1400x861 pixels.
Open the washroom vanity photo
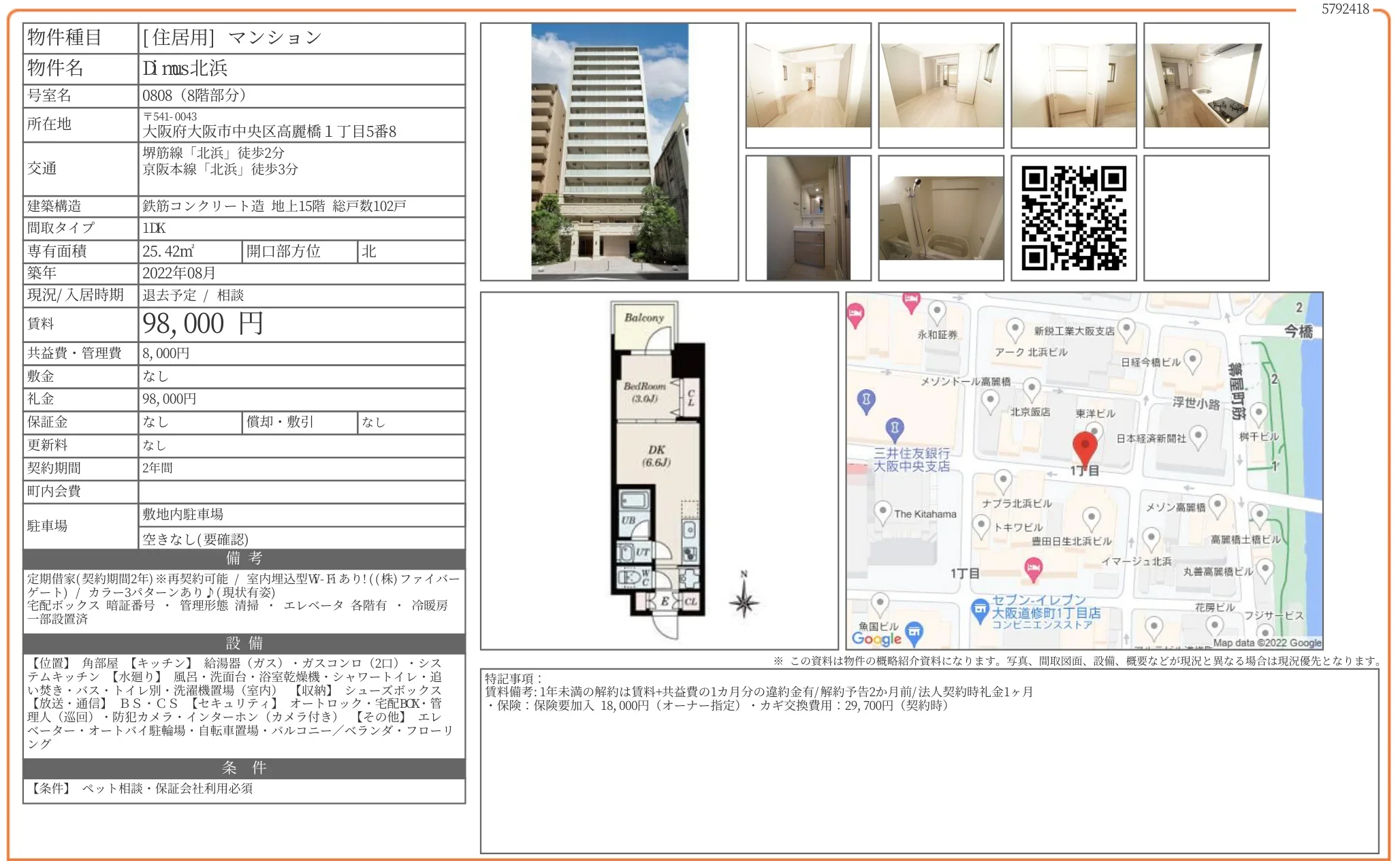click(808, 218)
